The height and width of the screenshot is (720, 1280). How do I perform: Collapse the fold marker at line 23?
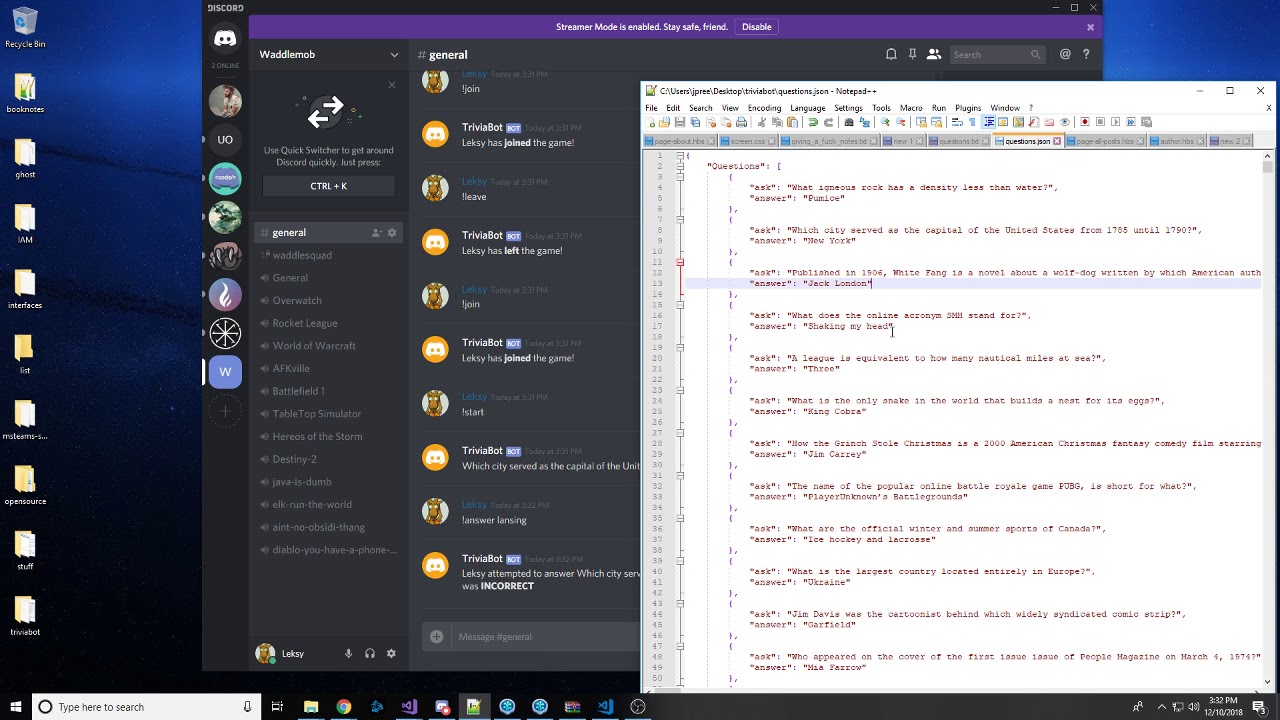tap(680, 390)
